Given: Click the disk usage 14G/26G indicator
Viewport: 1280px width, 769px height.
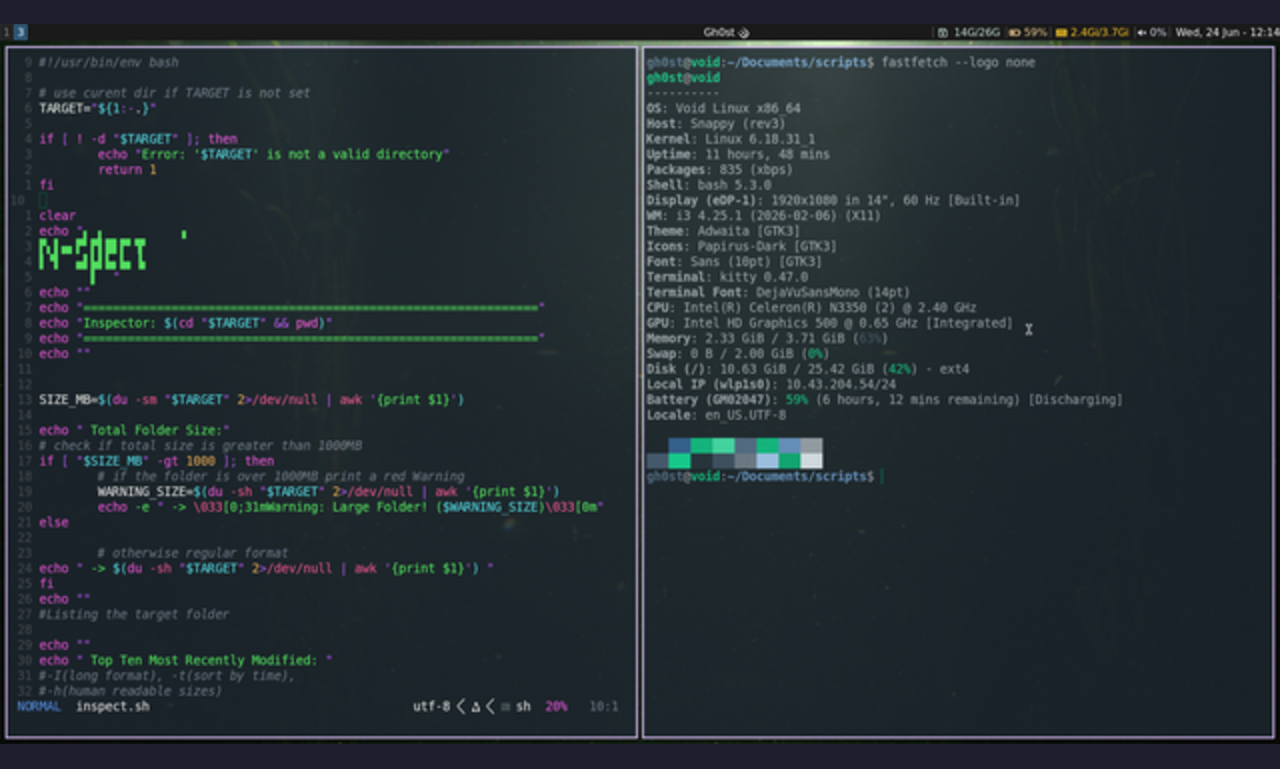Looking at the screenshot, I should click(969, 32).
